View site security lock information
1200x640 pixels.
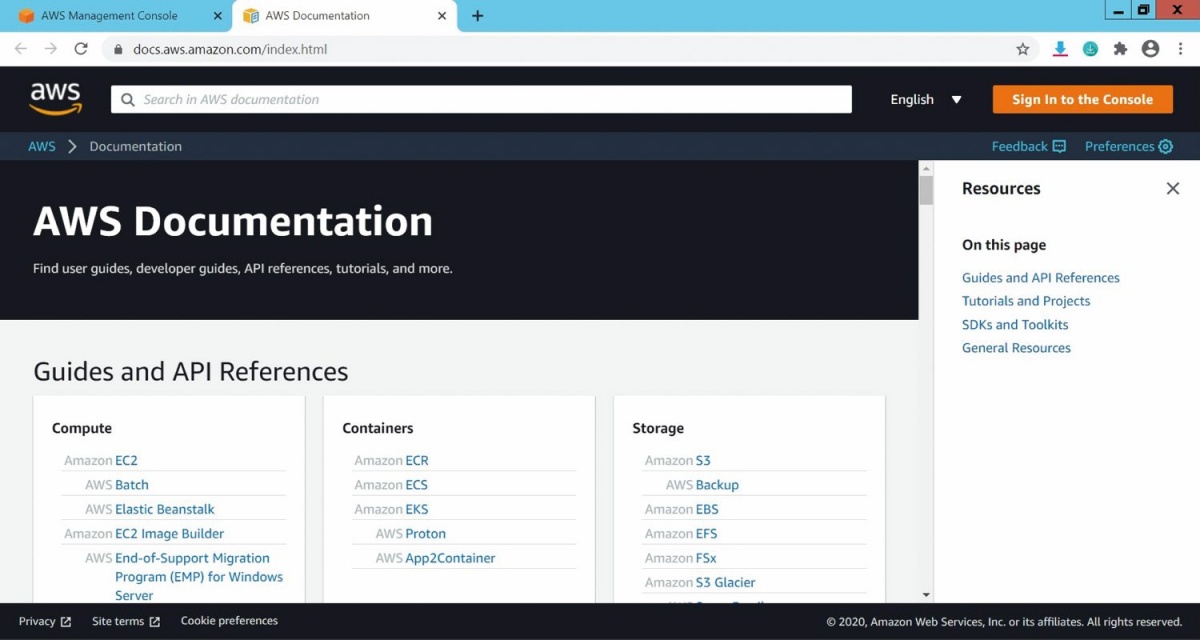pos(118,49)
